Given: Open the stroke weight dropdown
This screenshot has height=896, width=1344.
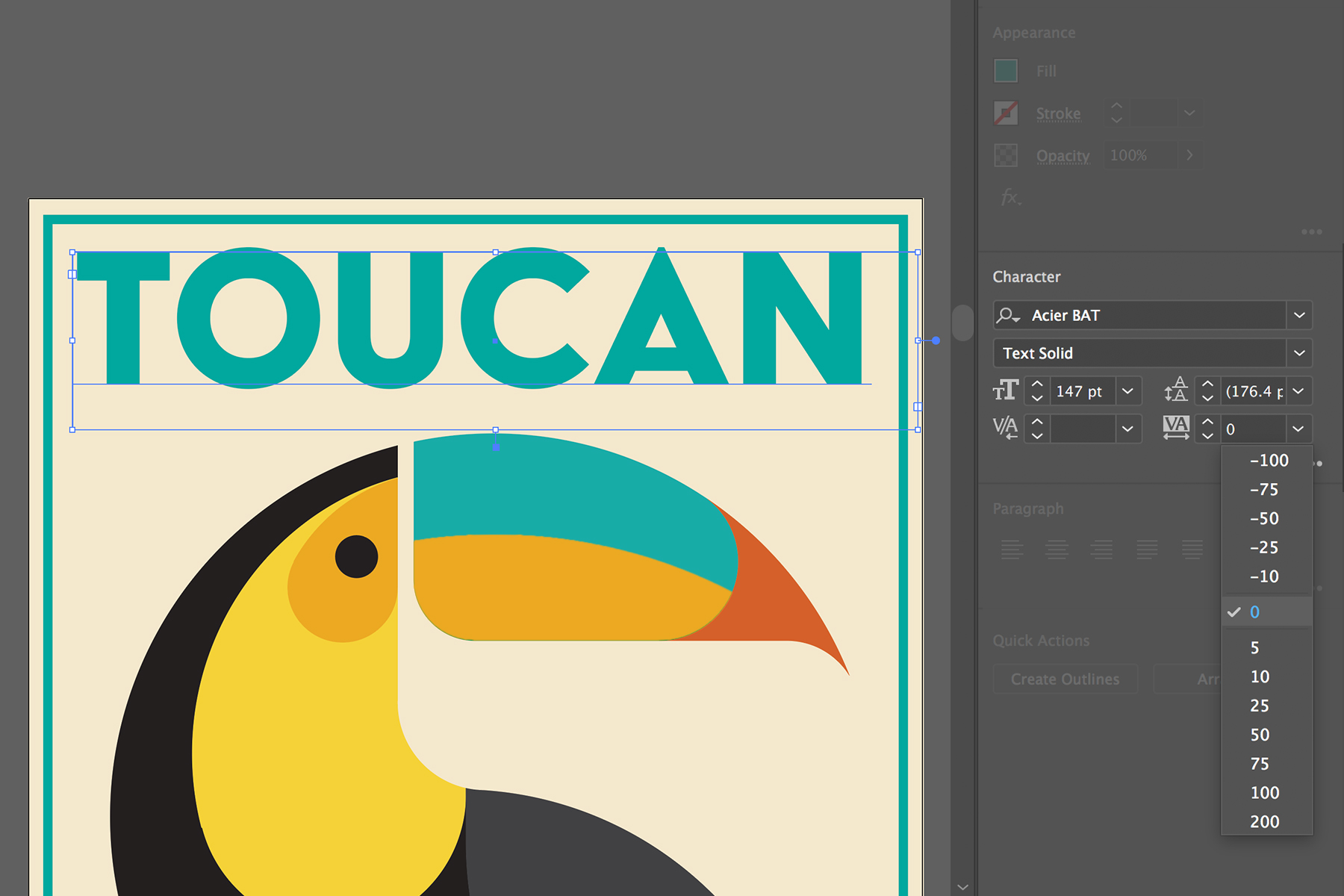Looking at the screenshot, I should coord(1189,113).
